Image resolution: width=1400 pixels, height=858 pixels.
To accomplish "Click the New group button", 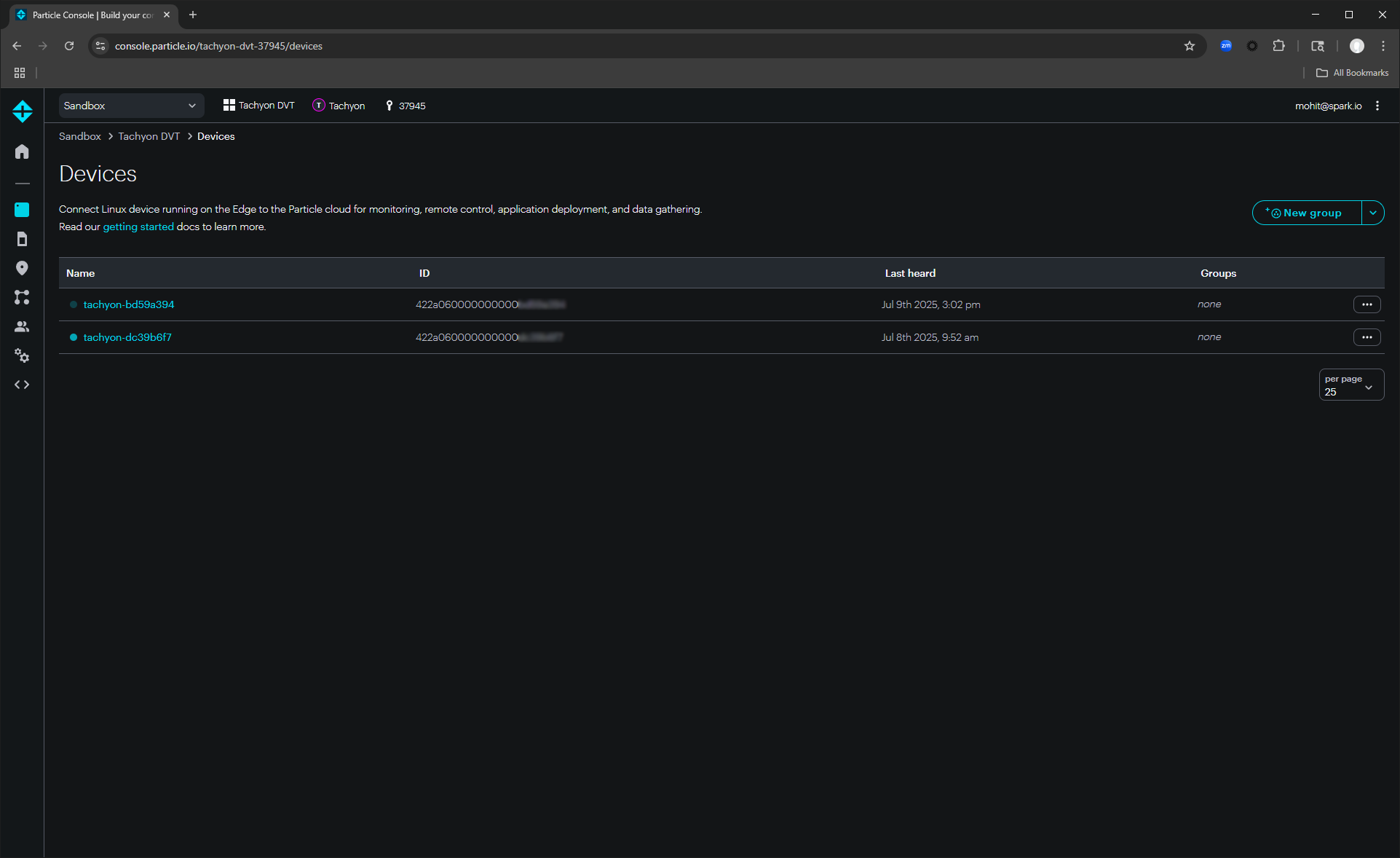I will pos(1307,213).
